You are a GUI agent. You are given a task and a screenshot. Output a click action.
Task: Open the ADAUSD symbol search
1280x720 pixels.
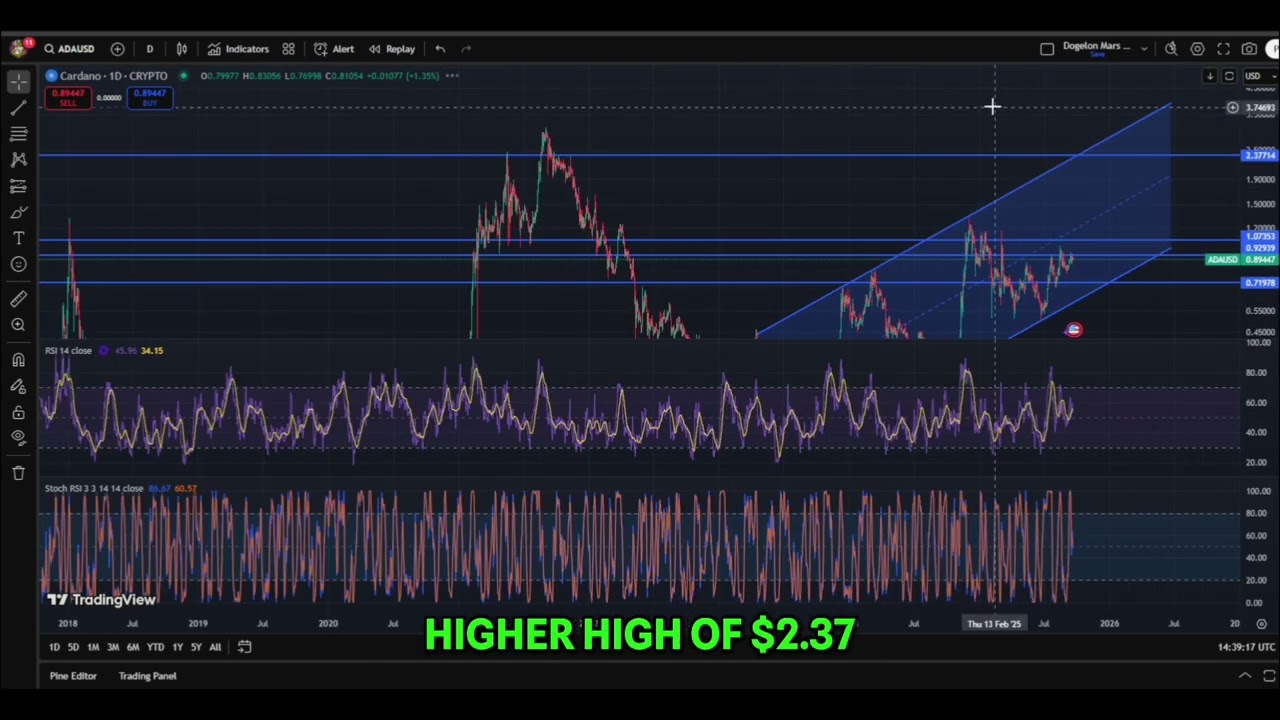(x=69, y=49)
